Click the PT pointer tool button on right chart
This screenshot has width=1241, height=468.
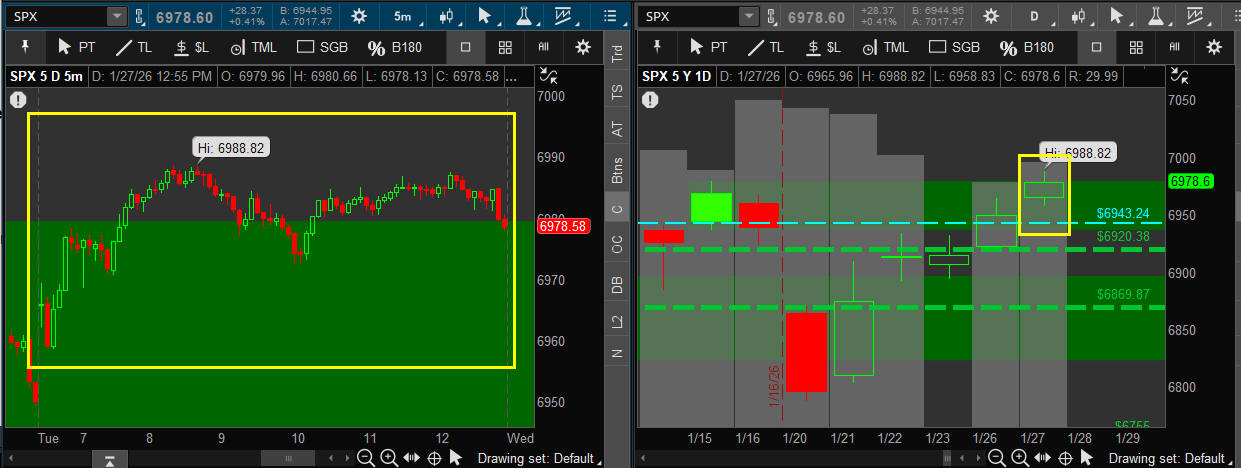coord(710,47)
